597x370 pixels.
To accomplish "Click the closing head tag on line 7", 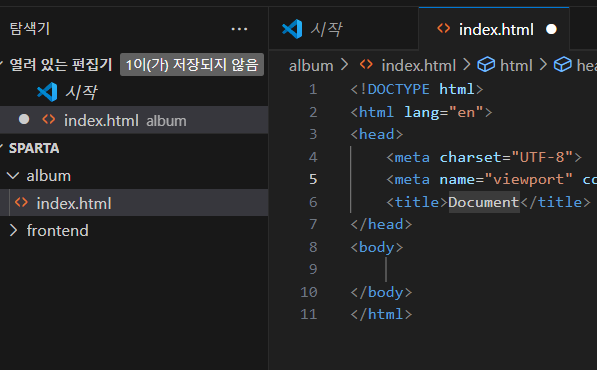I will coord(381,224).
